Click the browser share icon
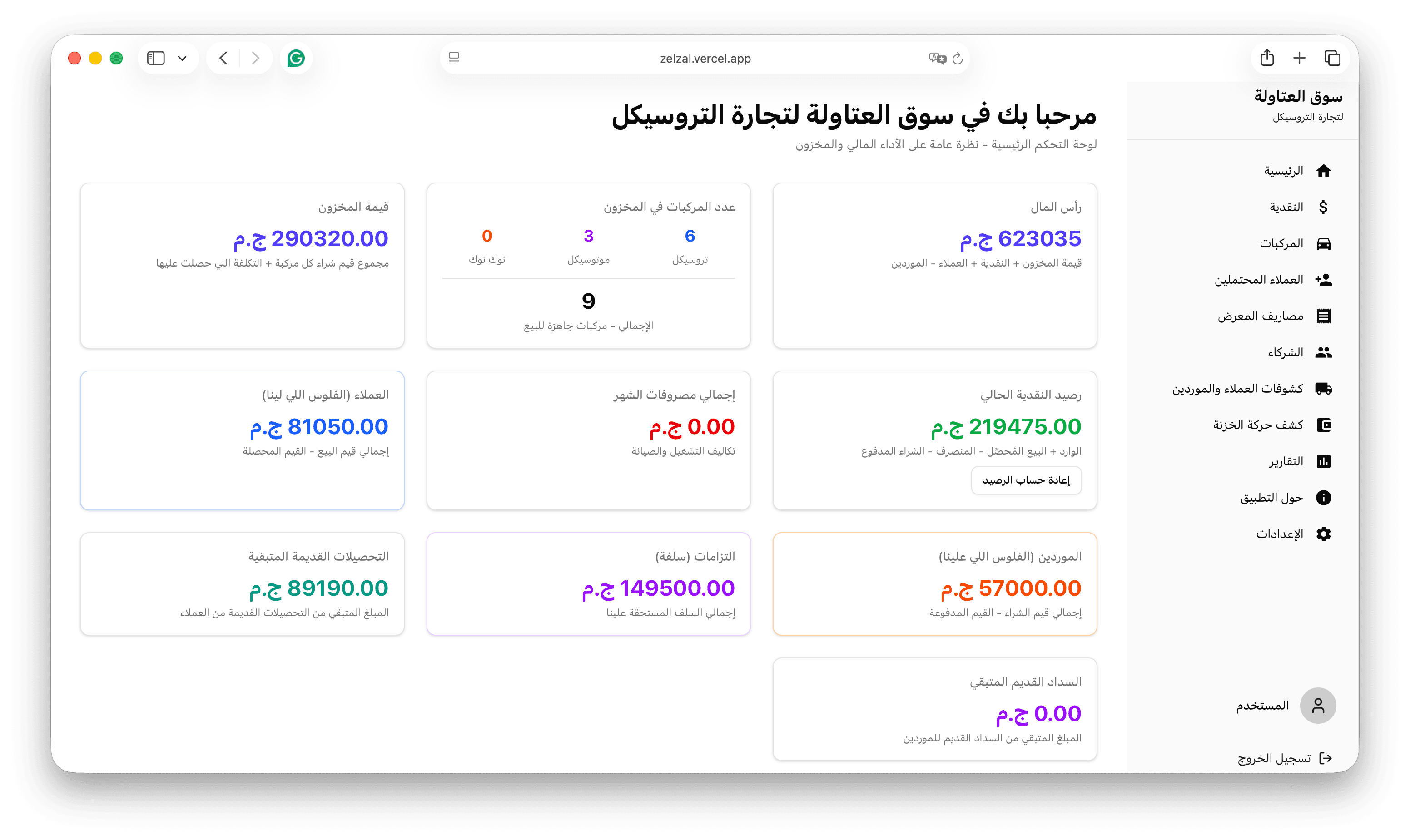This screenshot has width=1410, height=840. 1267,58
